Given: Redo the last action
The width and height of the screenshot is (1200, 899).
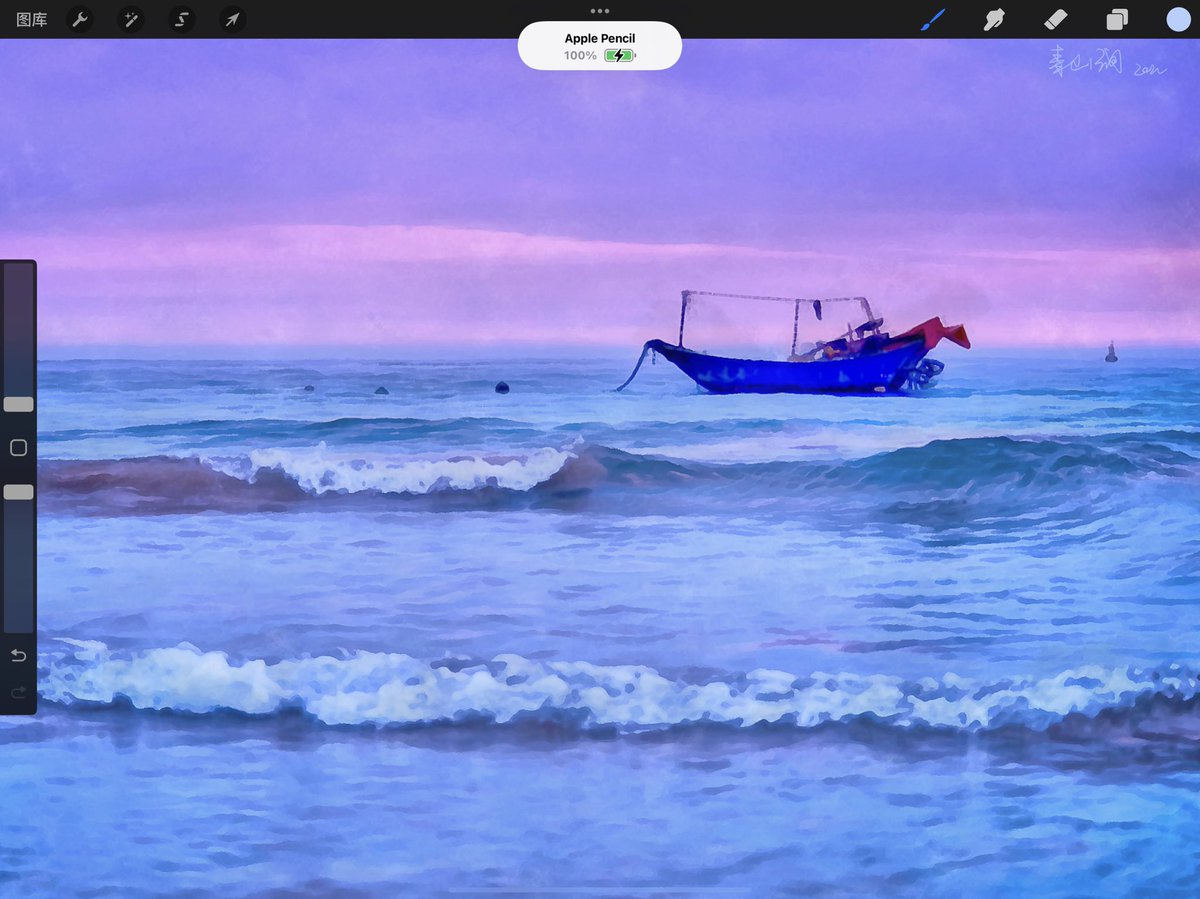Looking at the screenshot, I should point(18,692).
